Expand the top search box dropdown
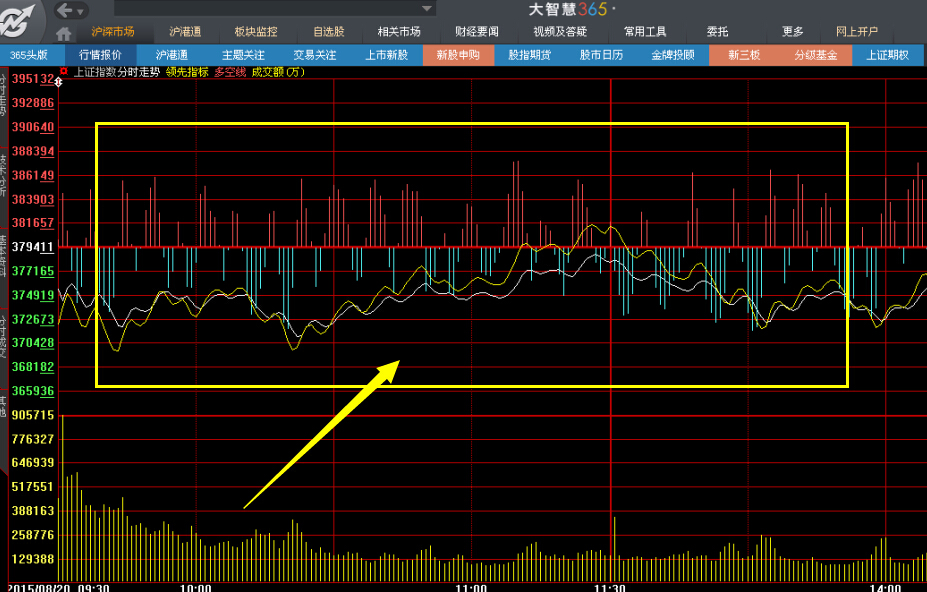 (x=427, y=9)
